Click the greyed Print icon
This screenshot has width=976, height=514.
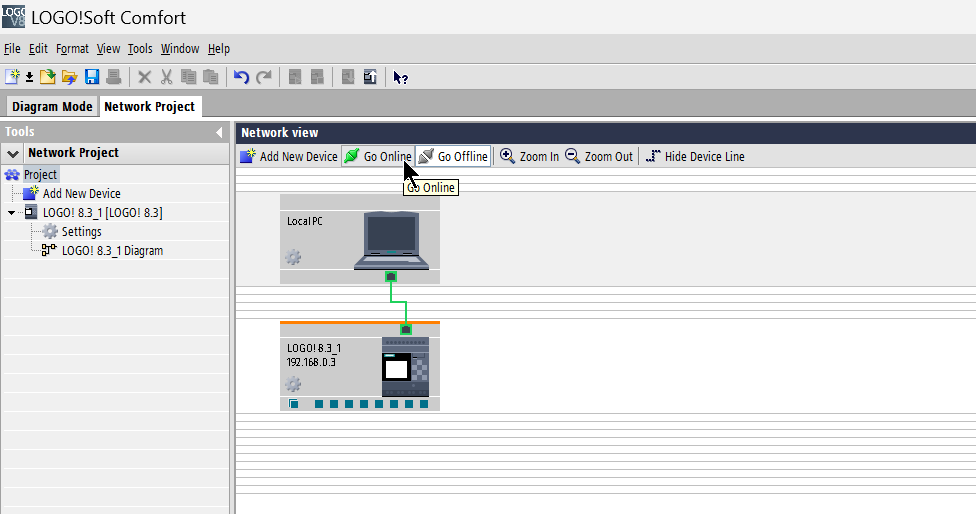click(113, 77)
